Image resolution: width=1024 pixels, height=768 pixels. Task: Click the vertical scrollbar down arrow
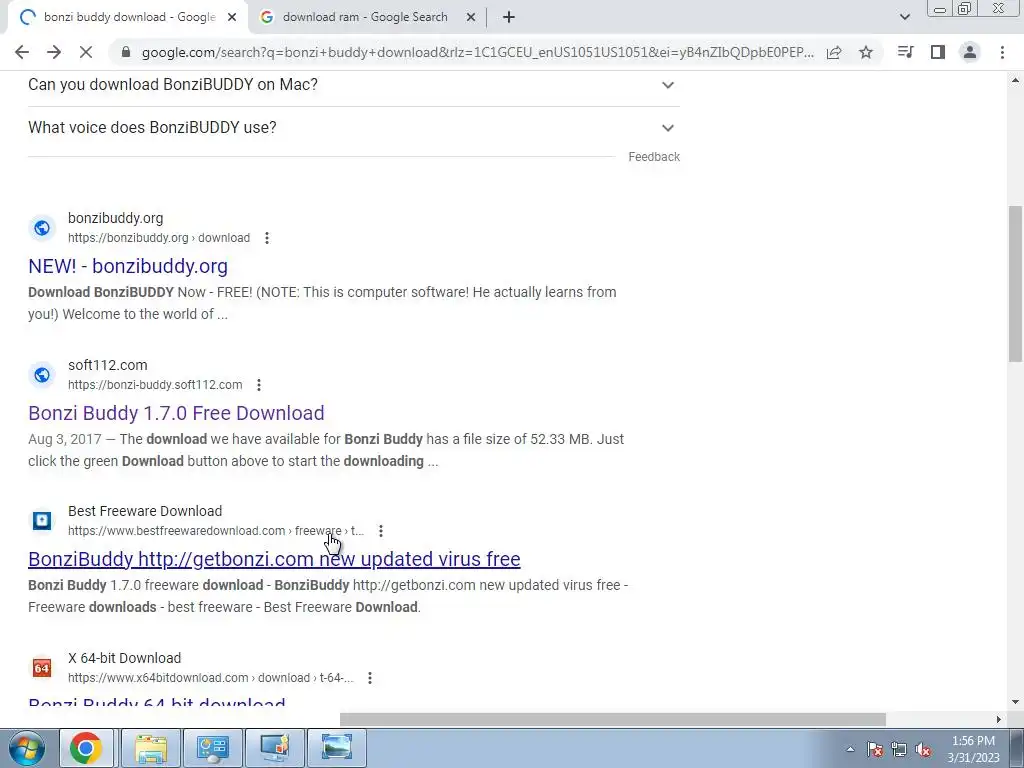[x=1015, y=703]
